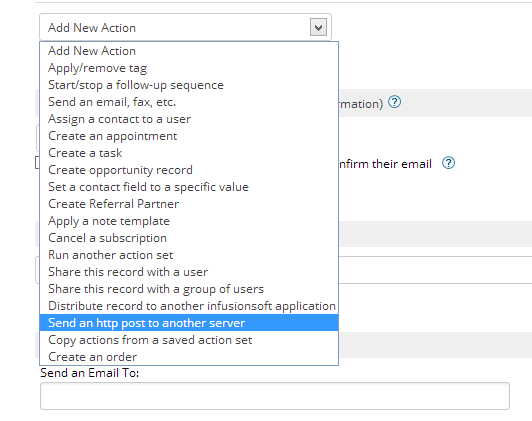This screenshot has height=421, width=532.
Task: Choose 'Share this record with a group of users'
Action: click(189, 289)
